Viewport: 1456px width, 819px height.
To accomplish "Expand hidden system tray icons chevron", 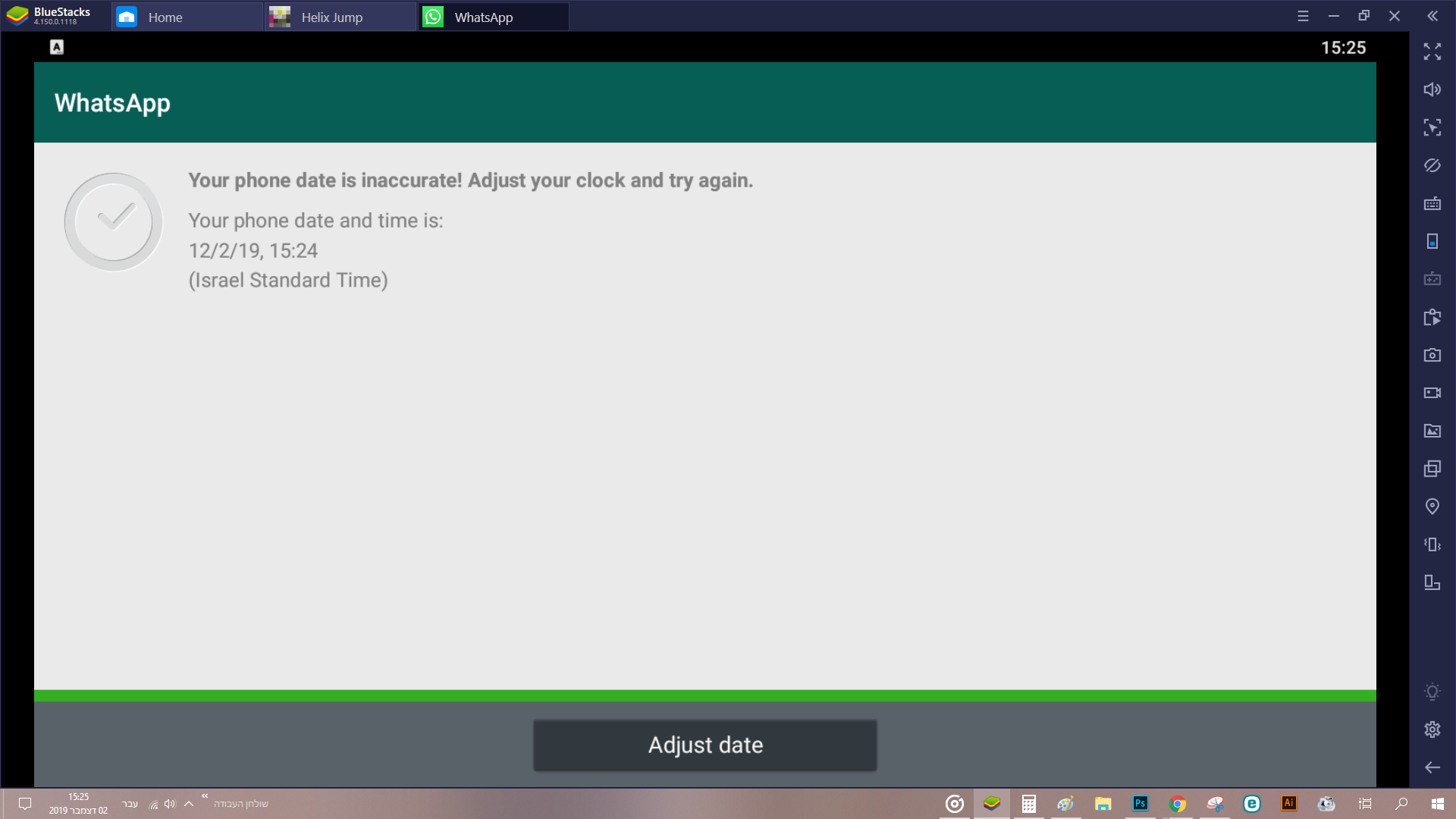I will 189,804.
